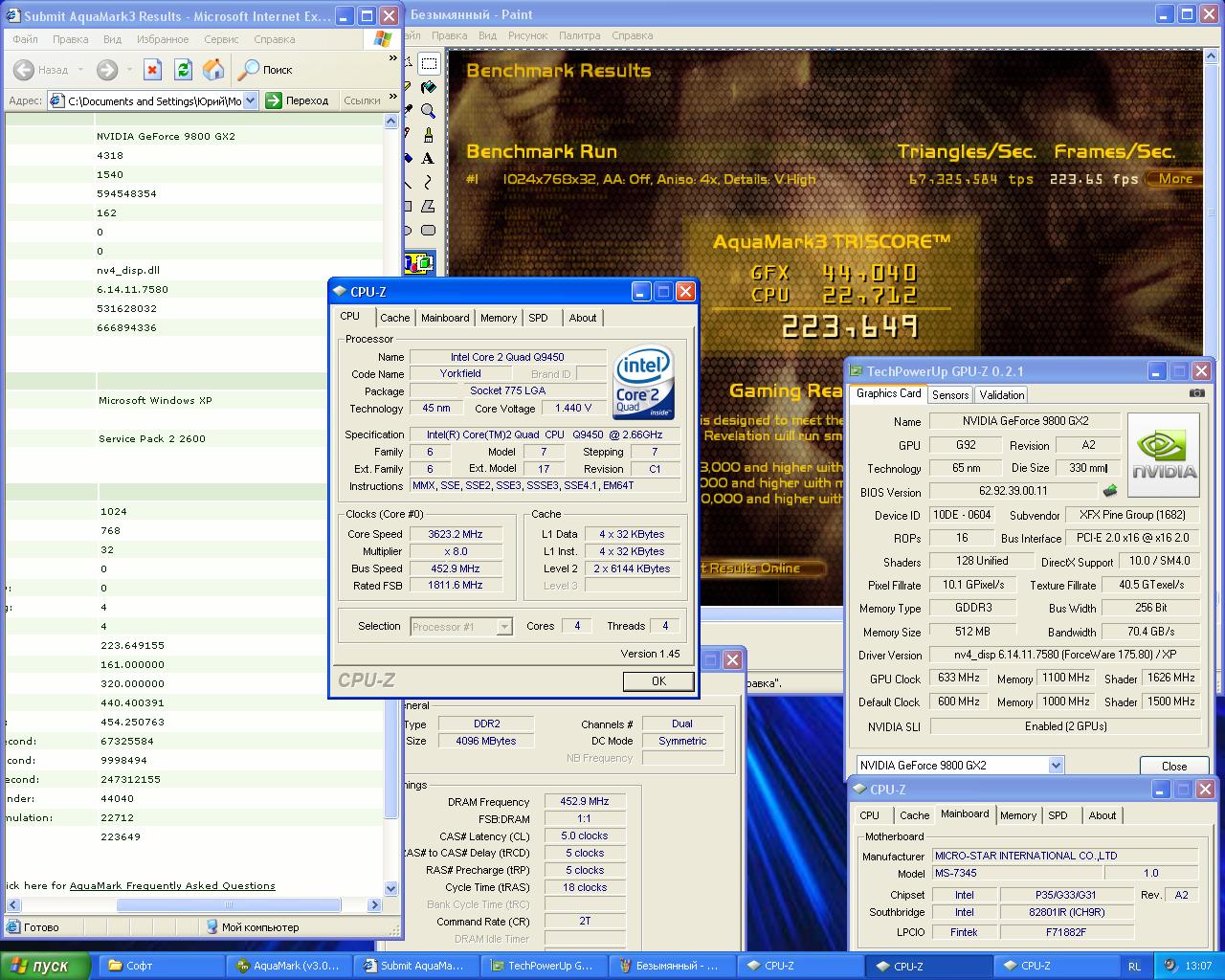The width and height of the screenshot is (1225, 980).
Task: Click the IE horizontal scrollbar thumb
Action: click(x=229, y=904)
